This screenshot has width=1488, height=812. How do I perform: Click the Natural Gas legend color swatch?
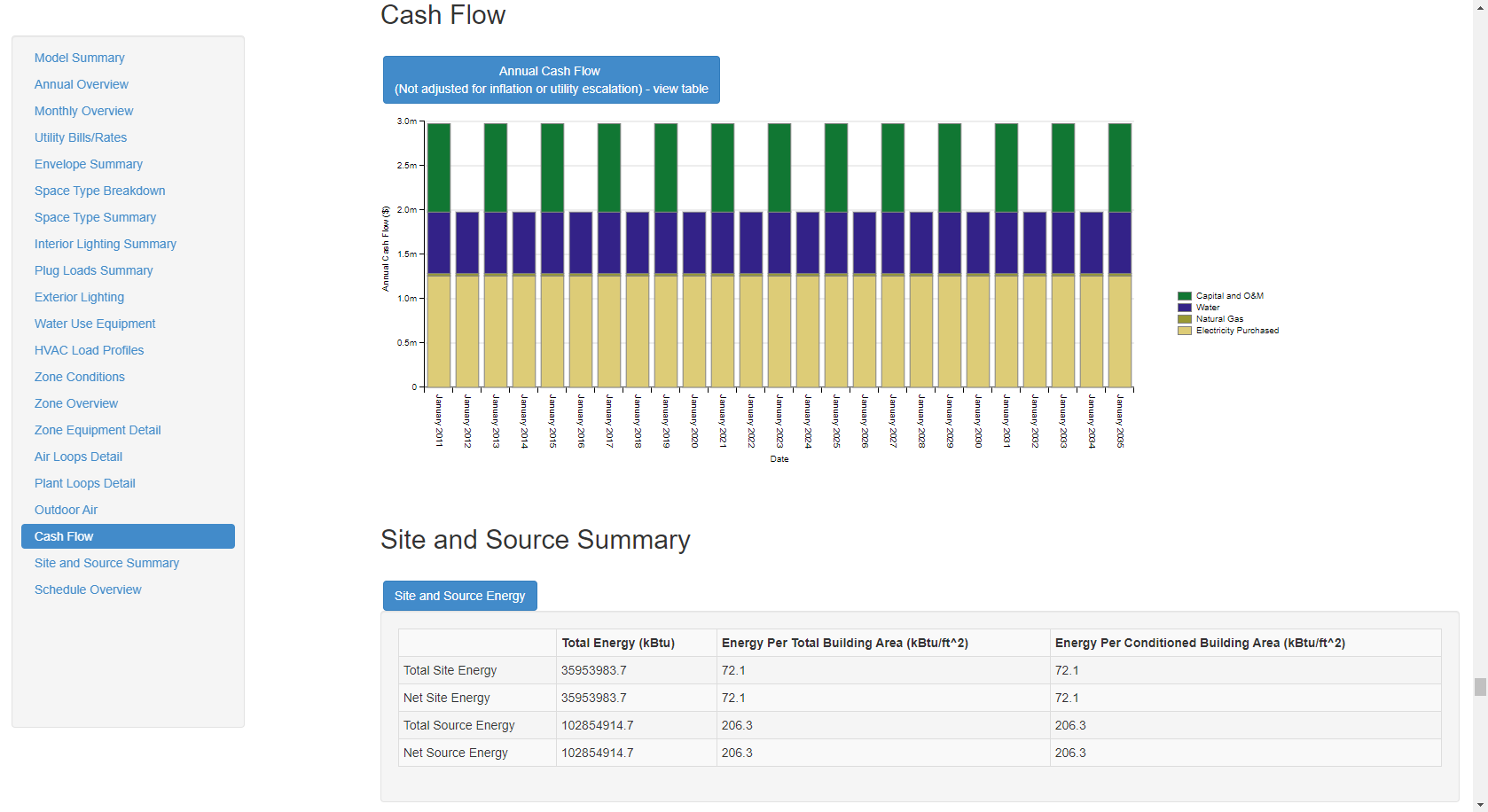pyautogui.click(x=1183, y=318)
